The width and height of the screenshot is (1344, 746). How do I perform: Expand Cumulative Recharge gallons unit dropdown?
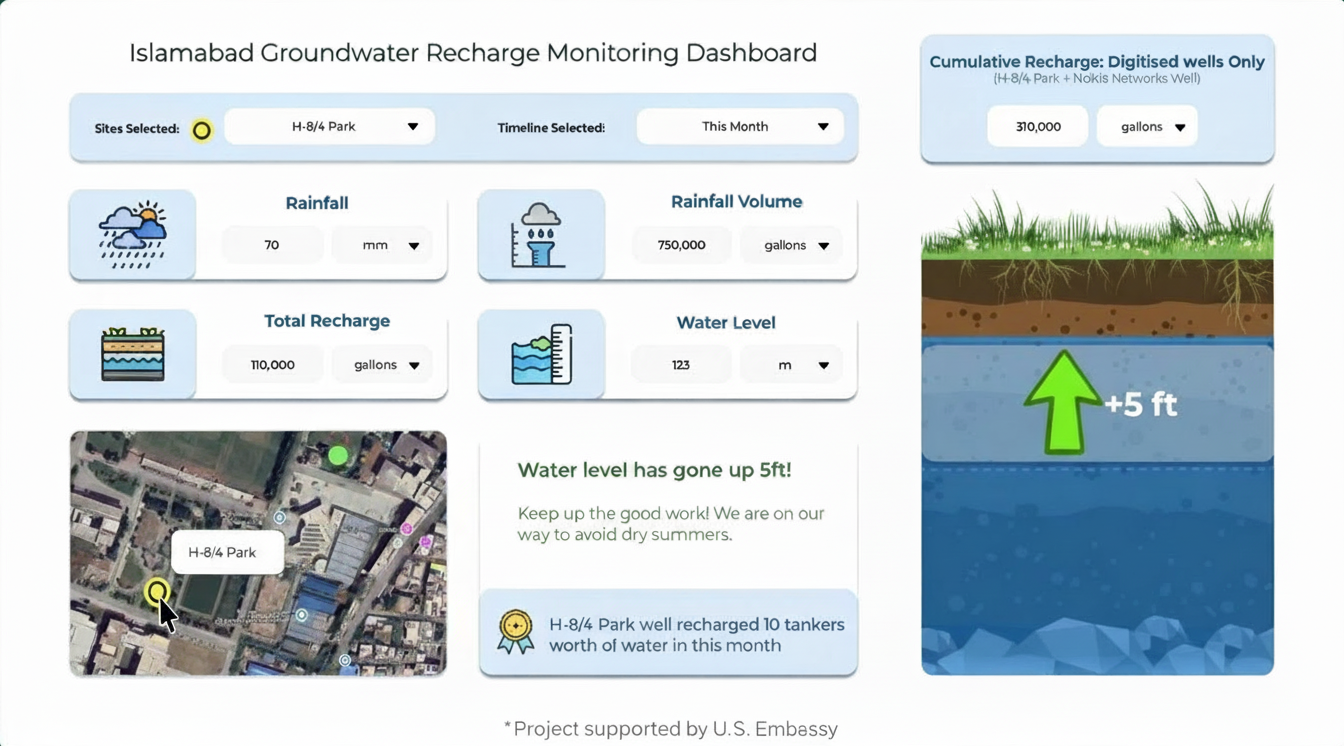[x=1147, y=127]
